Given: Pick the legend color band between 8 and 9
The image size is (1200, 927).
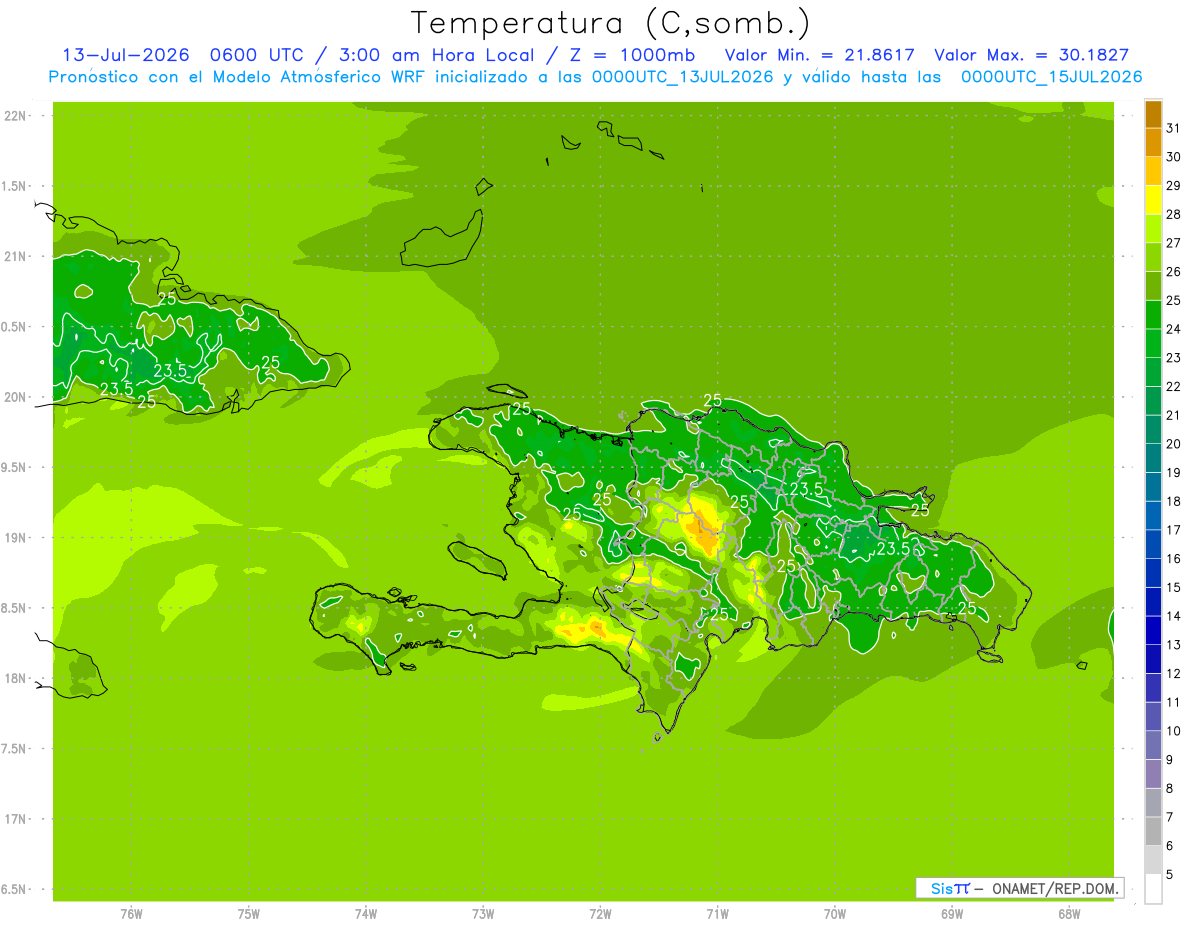Looking at the screenshot, I should click(1153, 774).
